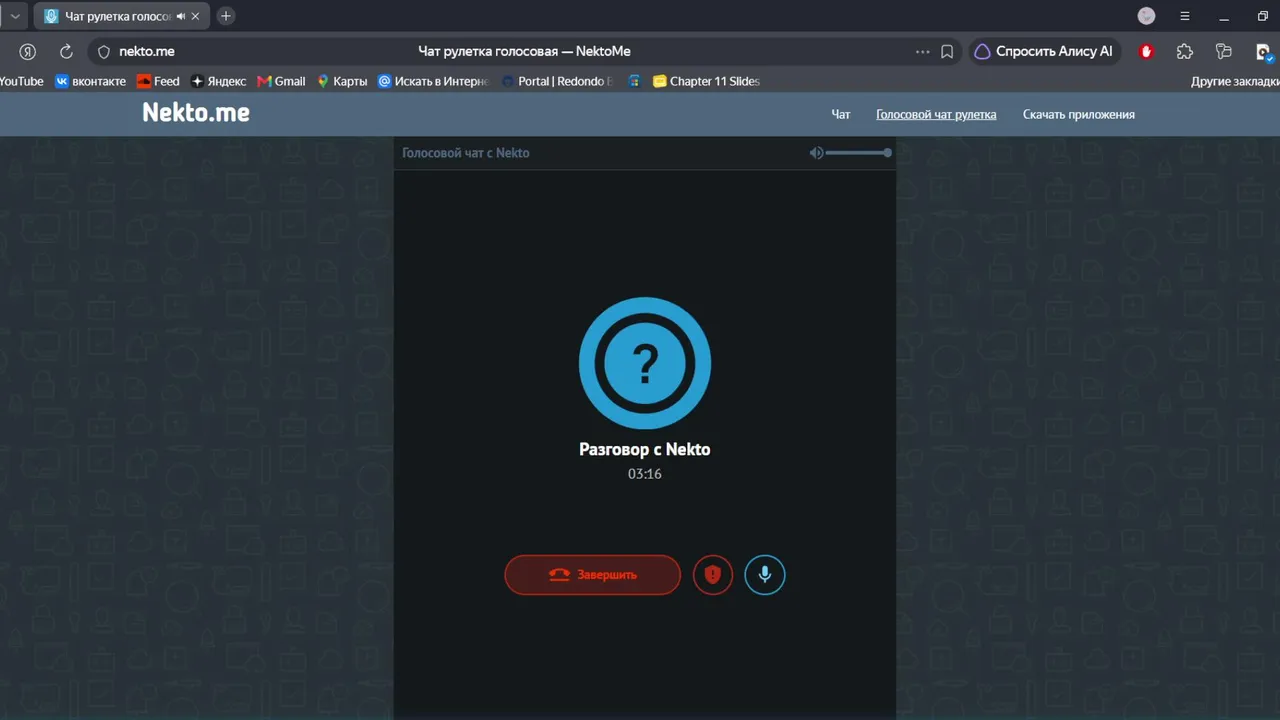This screenshot has width=1280, height=720.
Task: Reload the current page
Action: [66, 52]
